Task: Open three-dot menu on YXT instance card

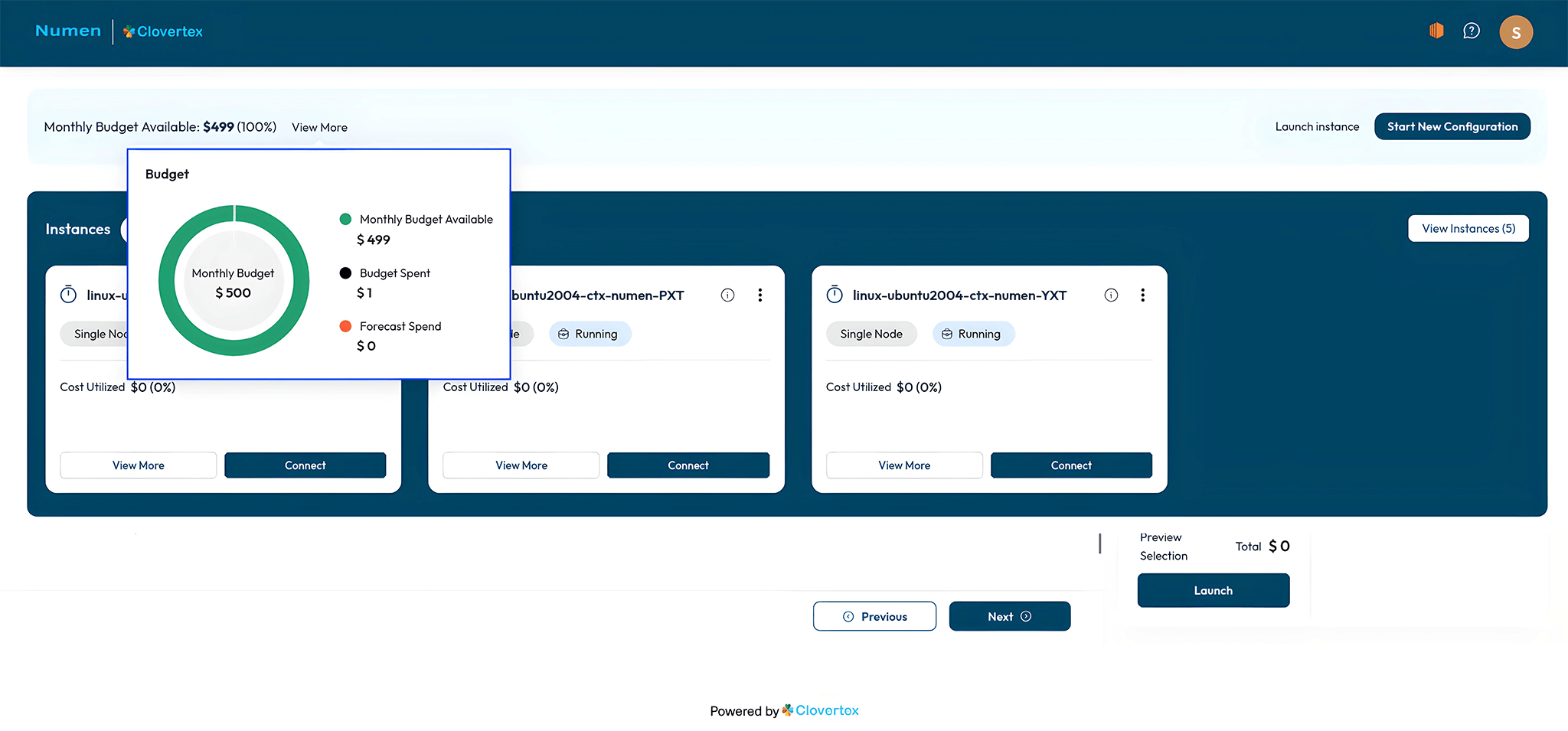Action: coord(1142,295)
